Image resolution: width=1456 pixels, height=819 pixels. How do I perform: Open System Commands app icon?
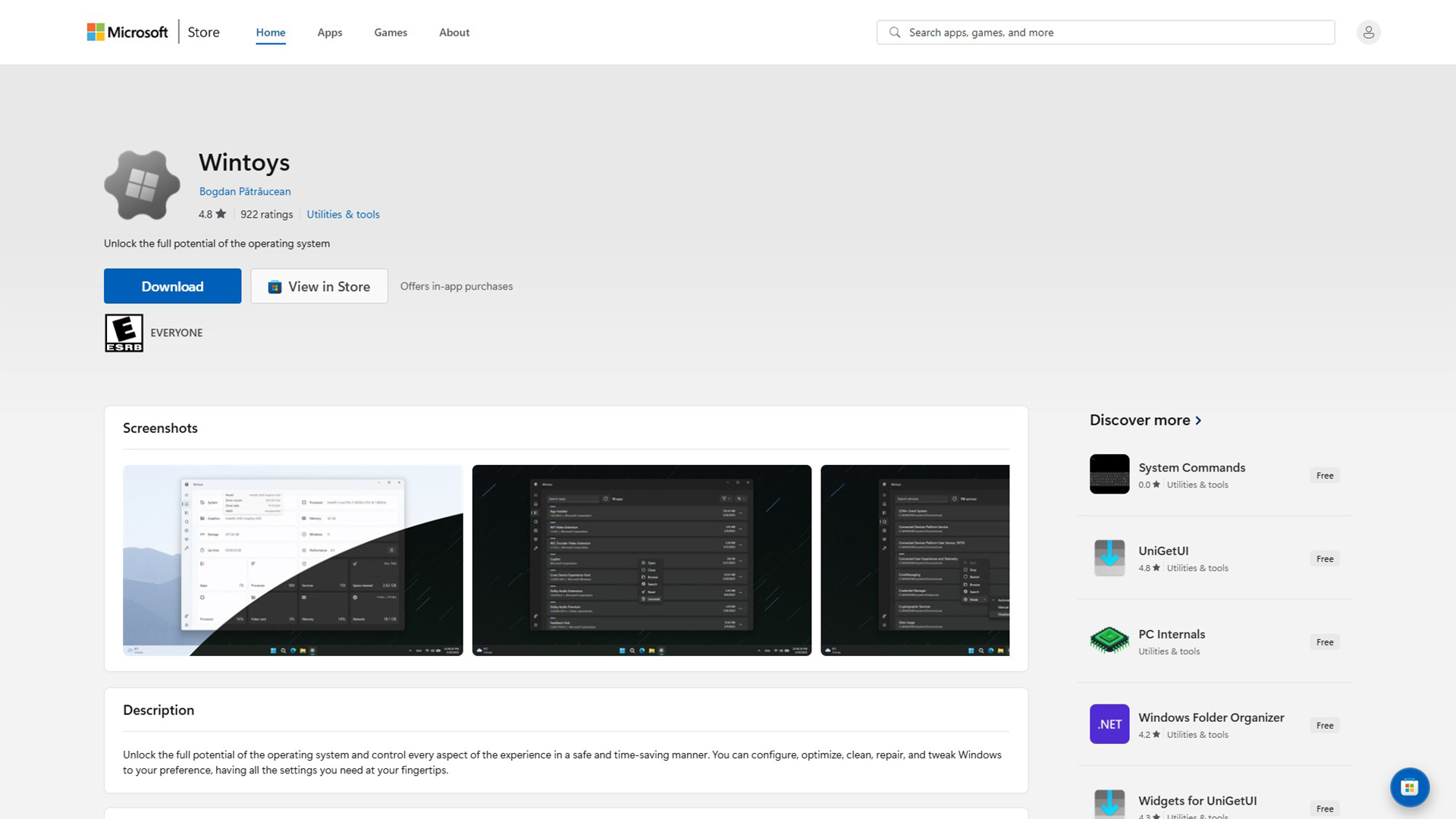tap(1109, 474)
